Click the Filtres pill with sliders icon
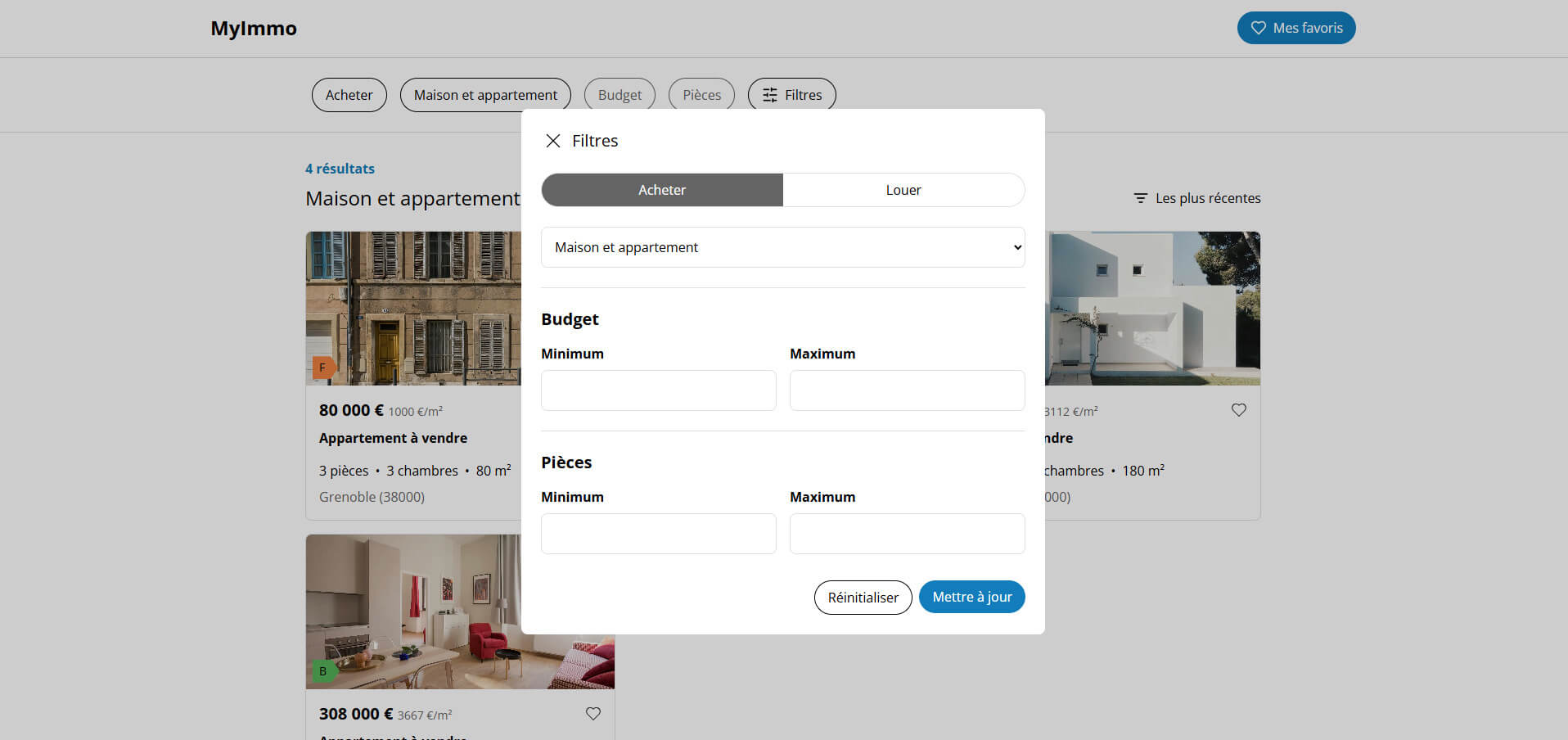This screenshot has height=740, width=1568. (792, 95)
